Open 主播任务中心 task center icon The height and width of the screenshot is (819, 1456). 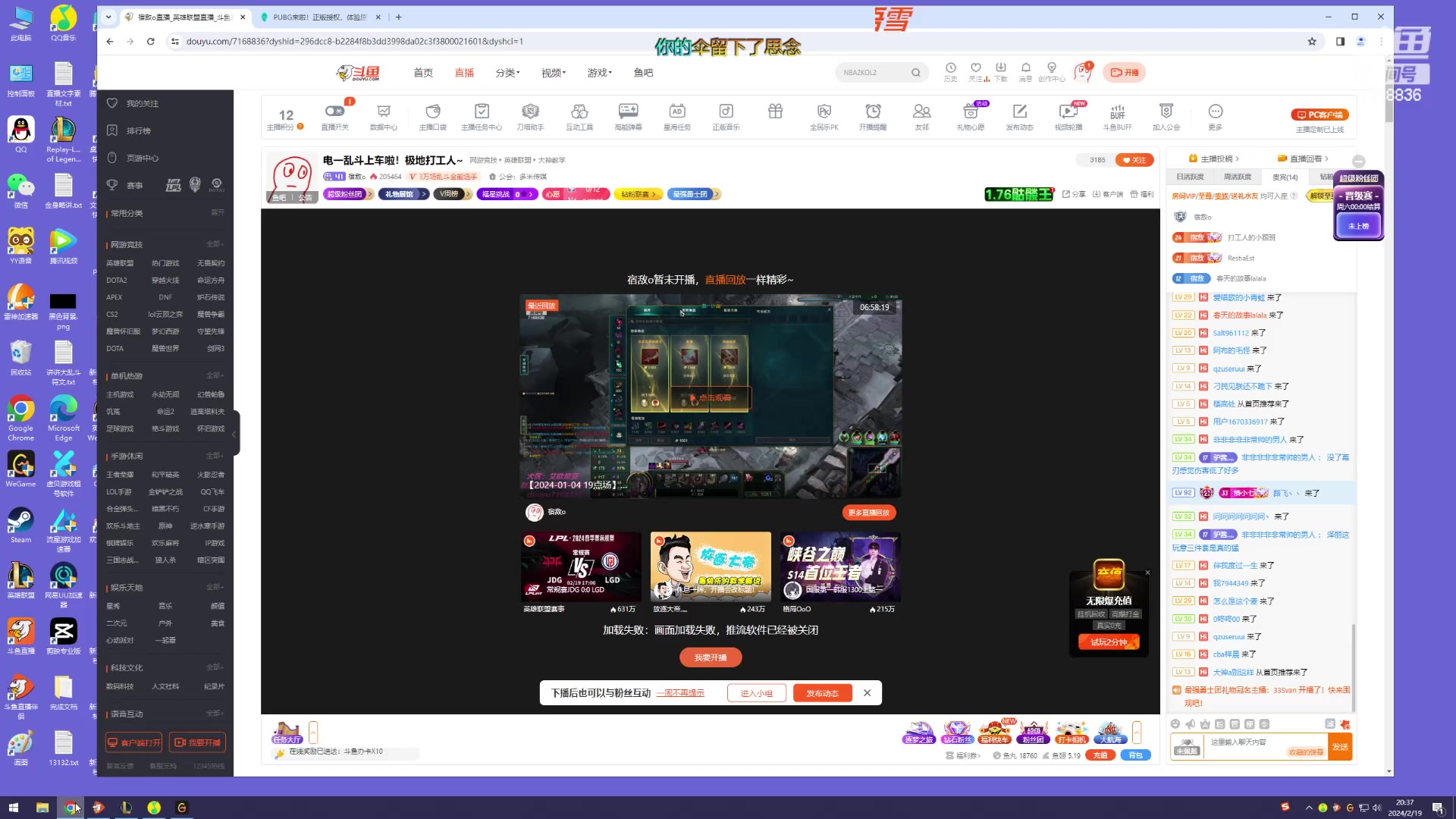tap(482, 111)
